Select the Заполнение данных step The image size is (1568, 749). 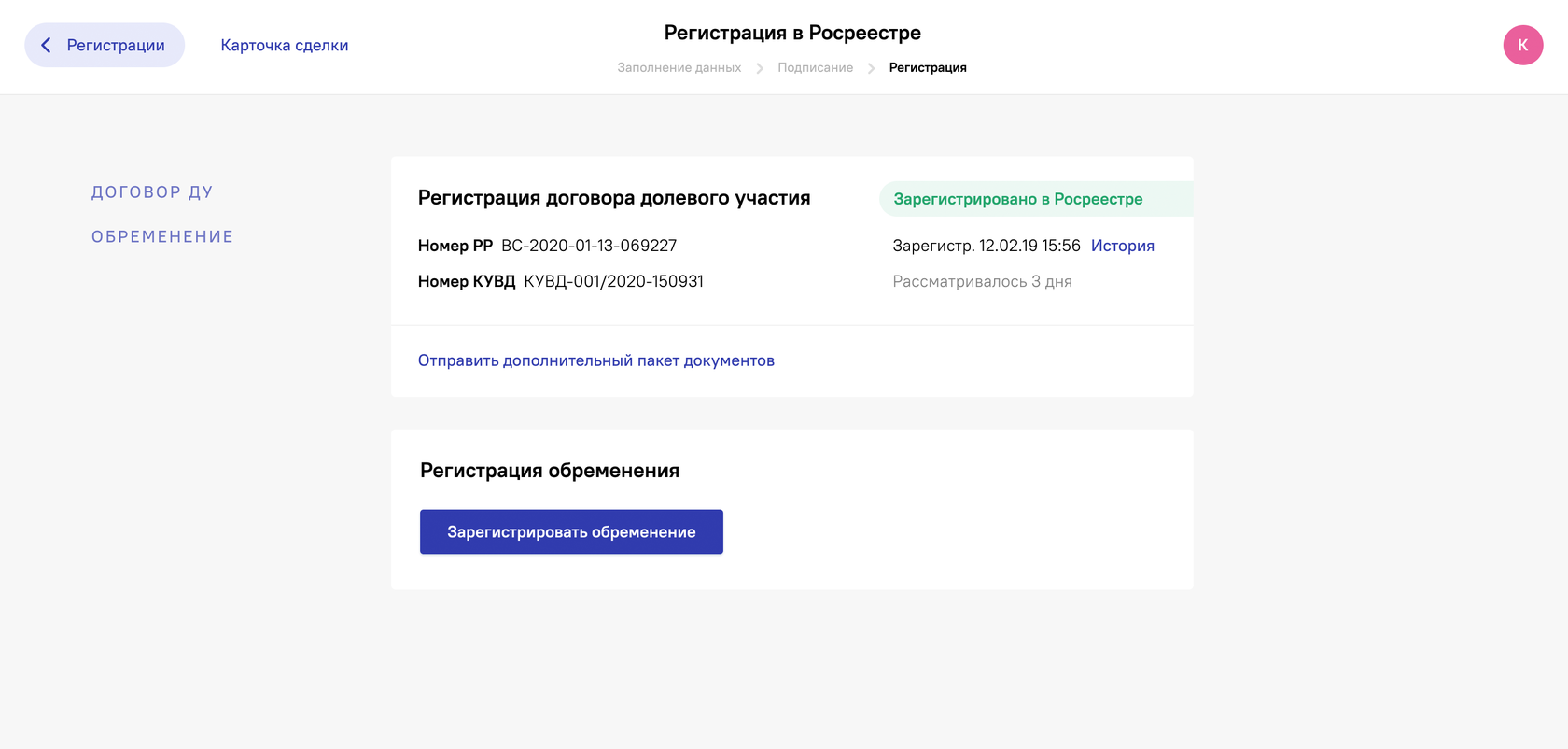pos(679,67)
